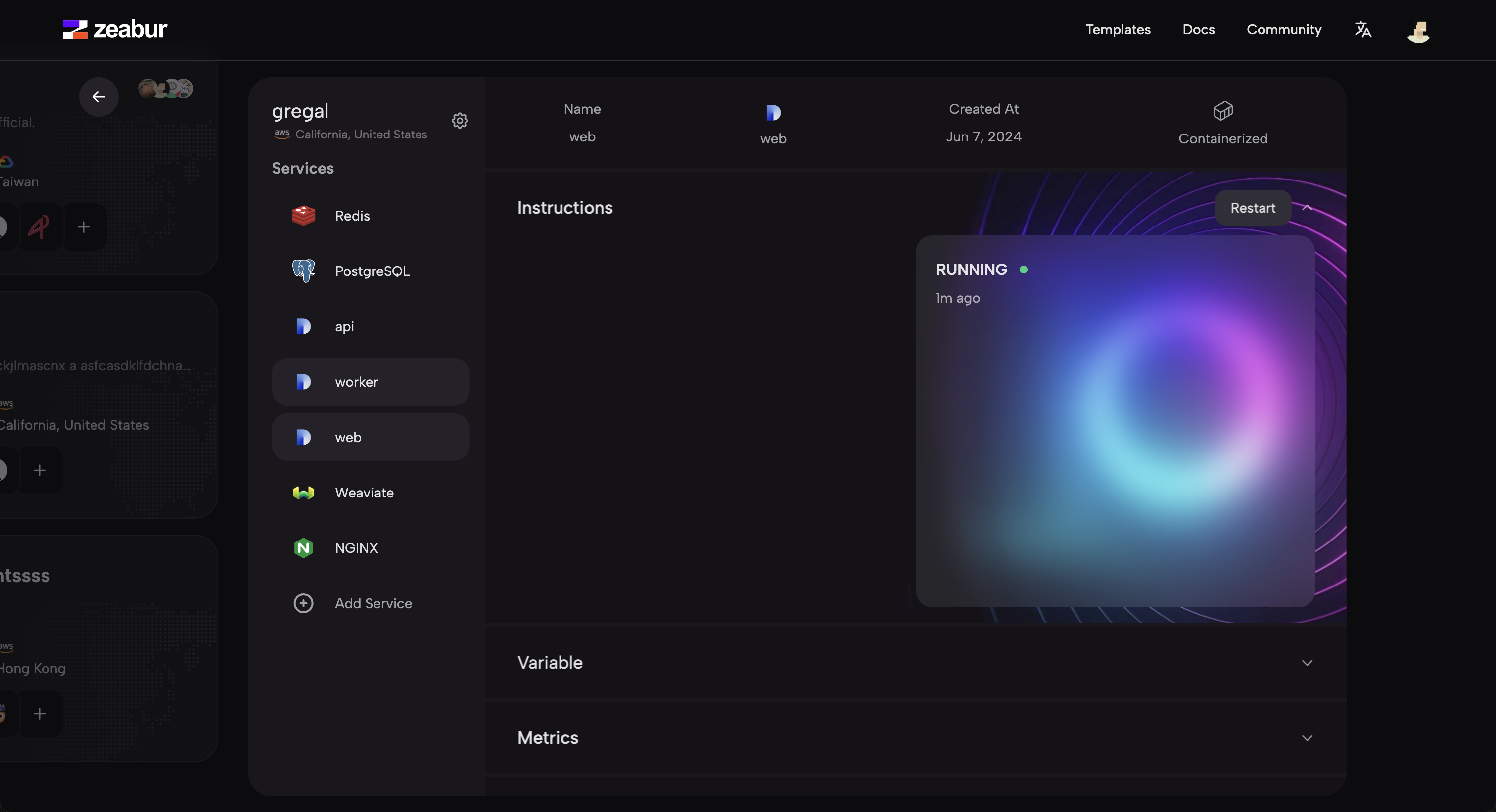Viewport: 1496px width, 812px height.
Task: Click the project members avatar group
Action: pyautogui.click(x=166, y=88)
